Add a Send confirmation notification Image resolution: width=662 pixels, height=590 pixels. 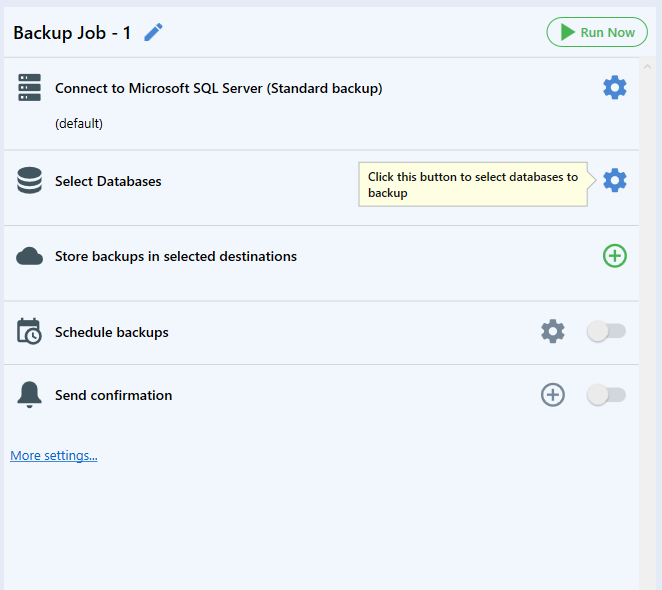click(x=553, y=395)
